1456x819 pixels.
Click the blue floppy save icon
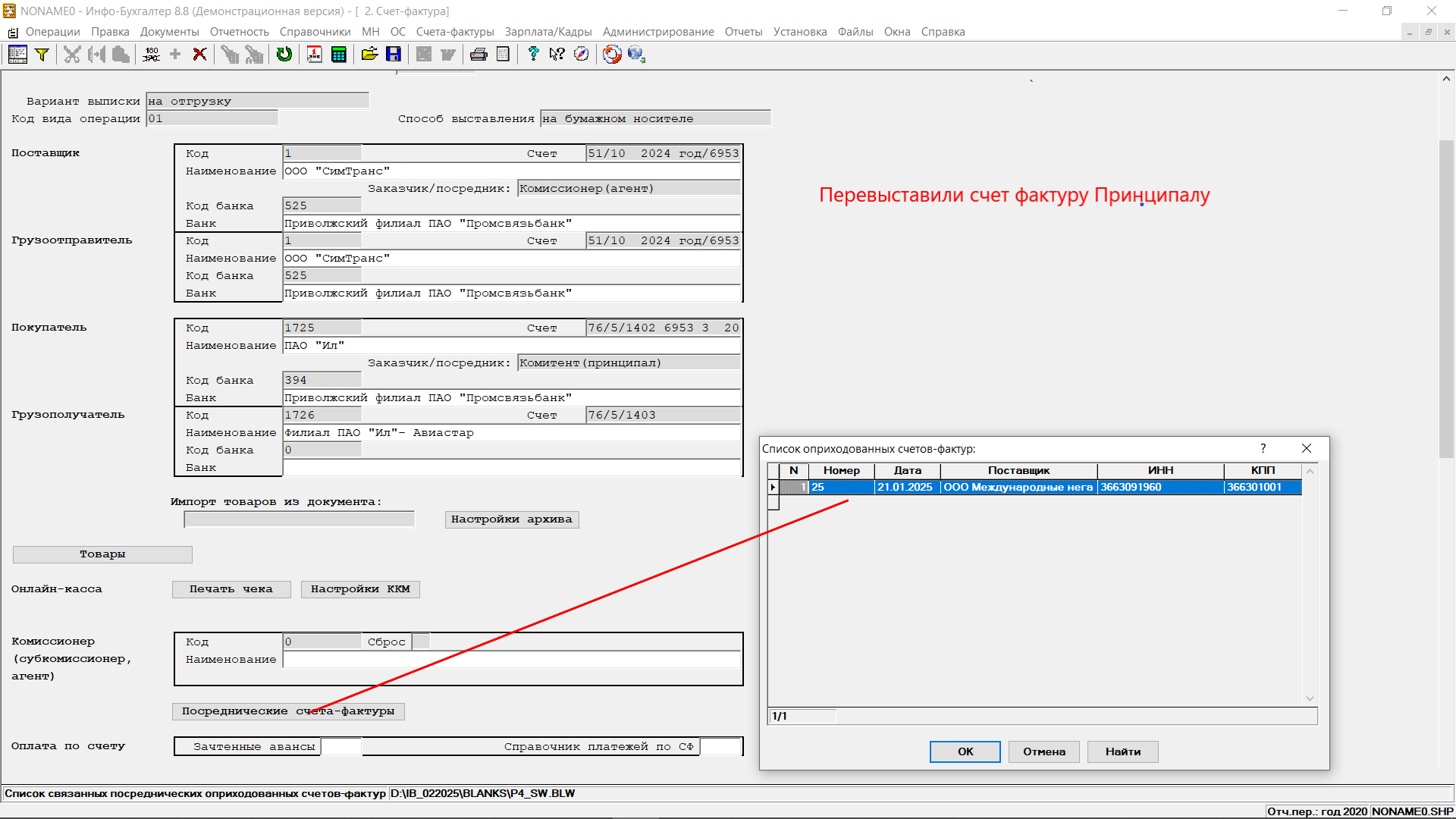pos(394,55)
